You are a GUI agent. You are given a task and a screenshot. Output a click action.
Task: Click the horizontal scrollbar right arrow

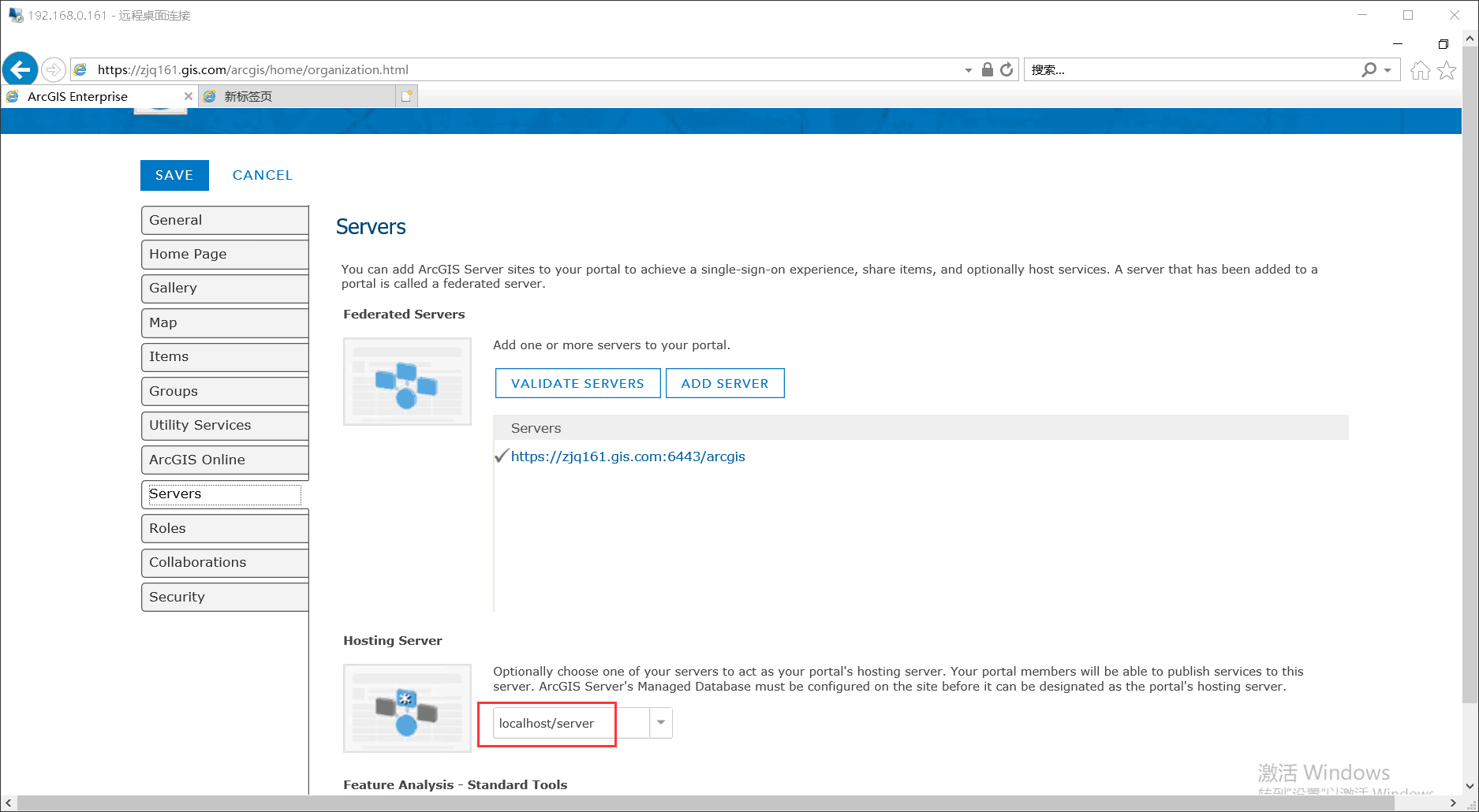[x=1453, y=803]
